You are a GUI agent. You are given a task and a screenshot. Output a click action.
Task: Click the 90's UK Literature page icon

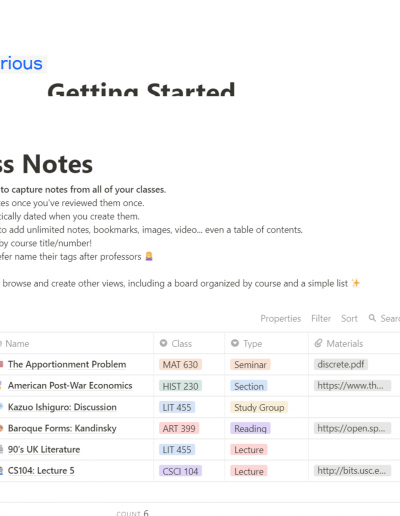1,449
